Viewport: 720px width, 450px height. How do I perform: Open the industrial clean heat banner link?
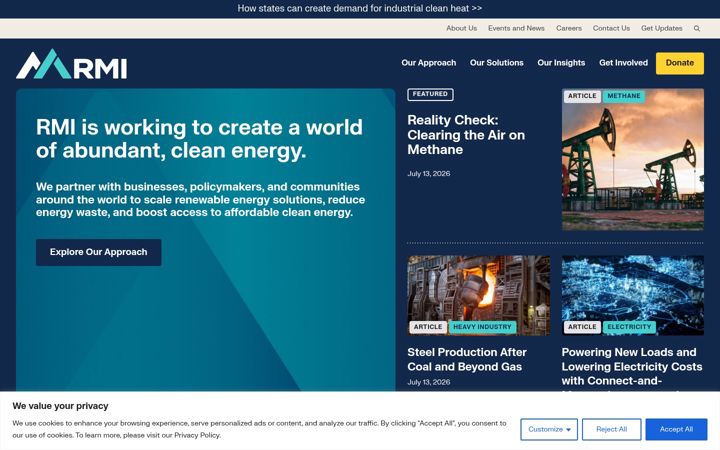360,8
